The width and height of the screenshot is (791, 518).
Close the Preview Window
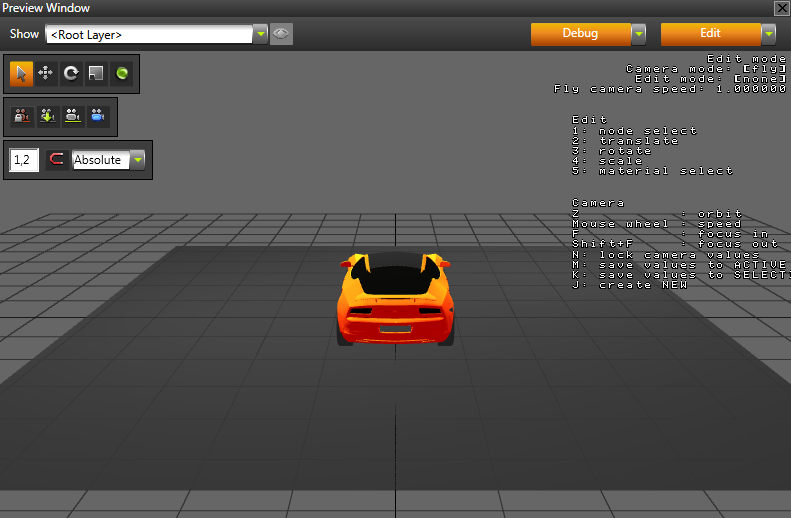click(x=781, y=8)
